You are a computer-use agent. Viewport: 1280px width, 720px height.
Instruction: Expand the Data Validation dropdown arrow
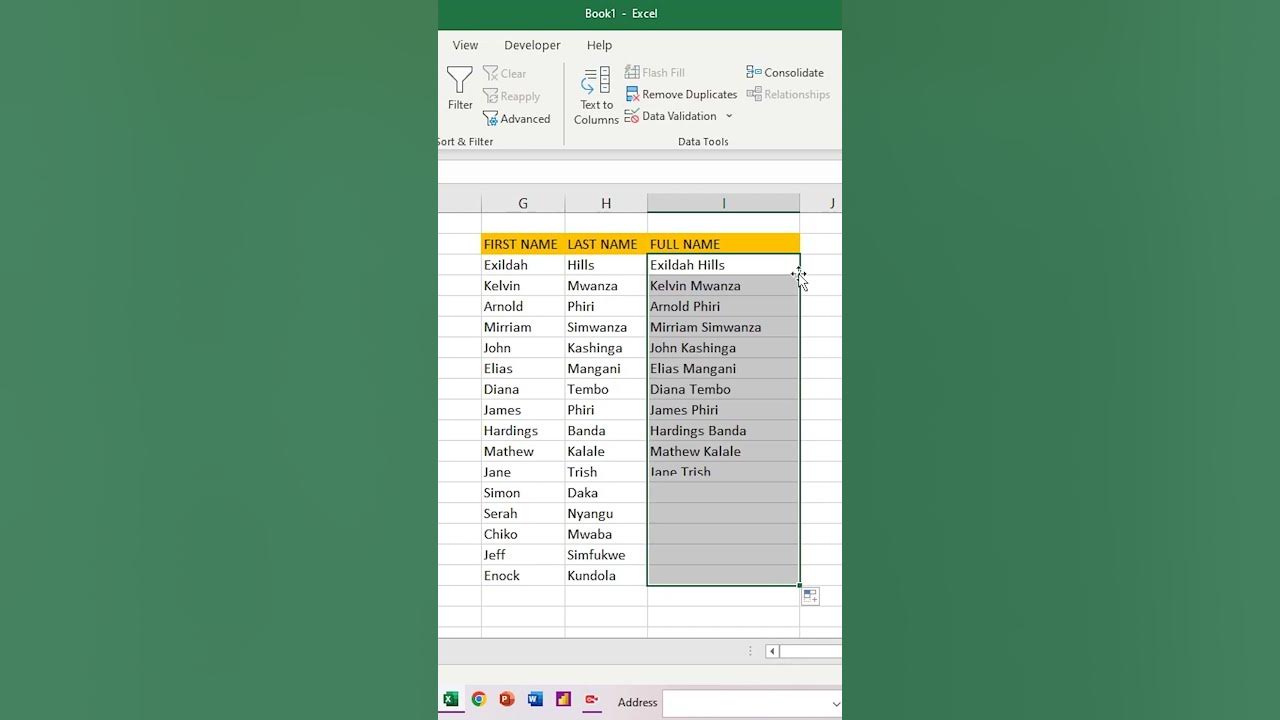coord(729,116)
